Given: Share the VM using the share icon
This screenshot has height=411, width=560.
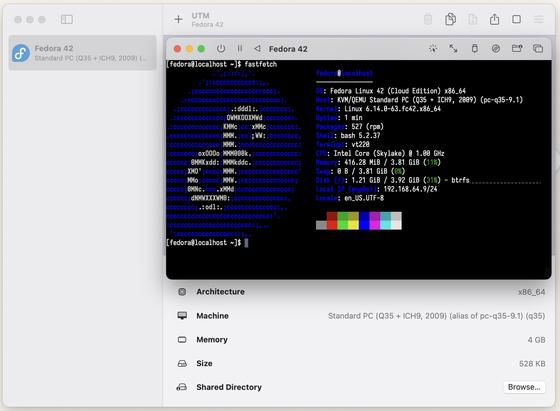Looking at the screenshot, I should pyautogui.click(x=495, y=19).
